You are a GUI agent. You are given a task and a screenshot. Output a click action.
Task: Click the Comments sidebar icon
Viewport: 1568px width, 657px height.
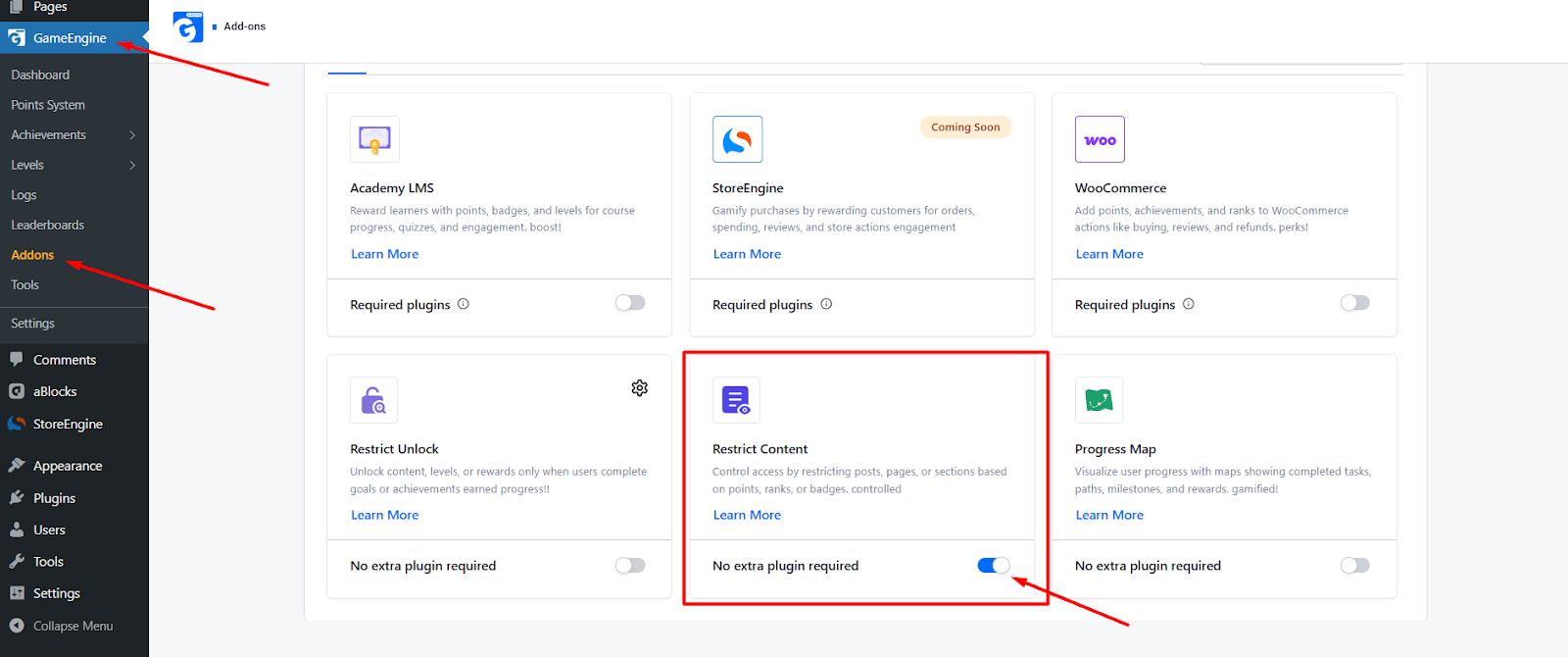pyautogui.click(x=17, y=360)
